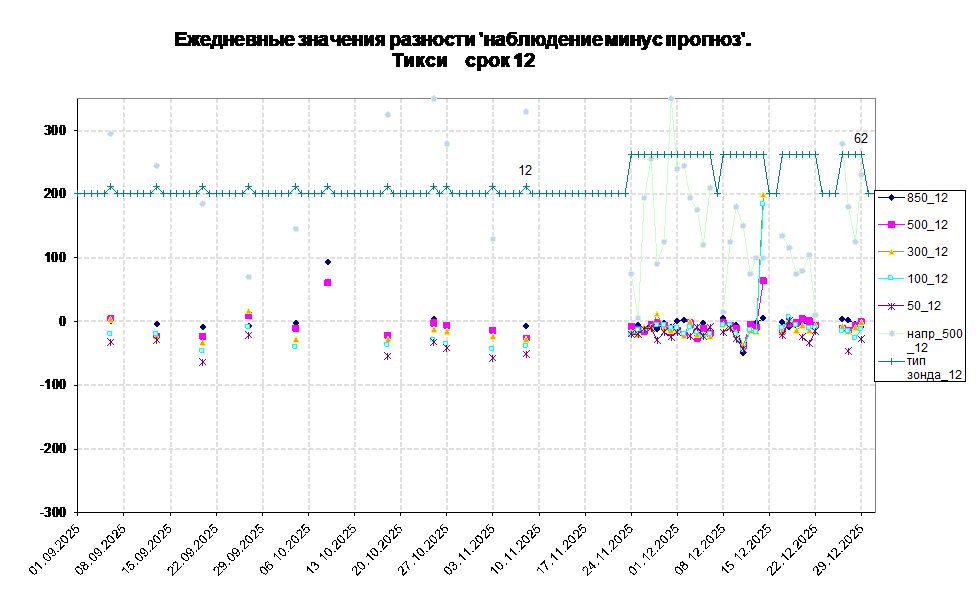976x599 pixels.
Task: Click the yellow triangle legend marker
Action: point(892,252)
